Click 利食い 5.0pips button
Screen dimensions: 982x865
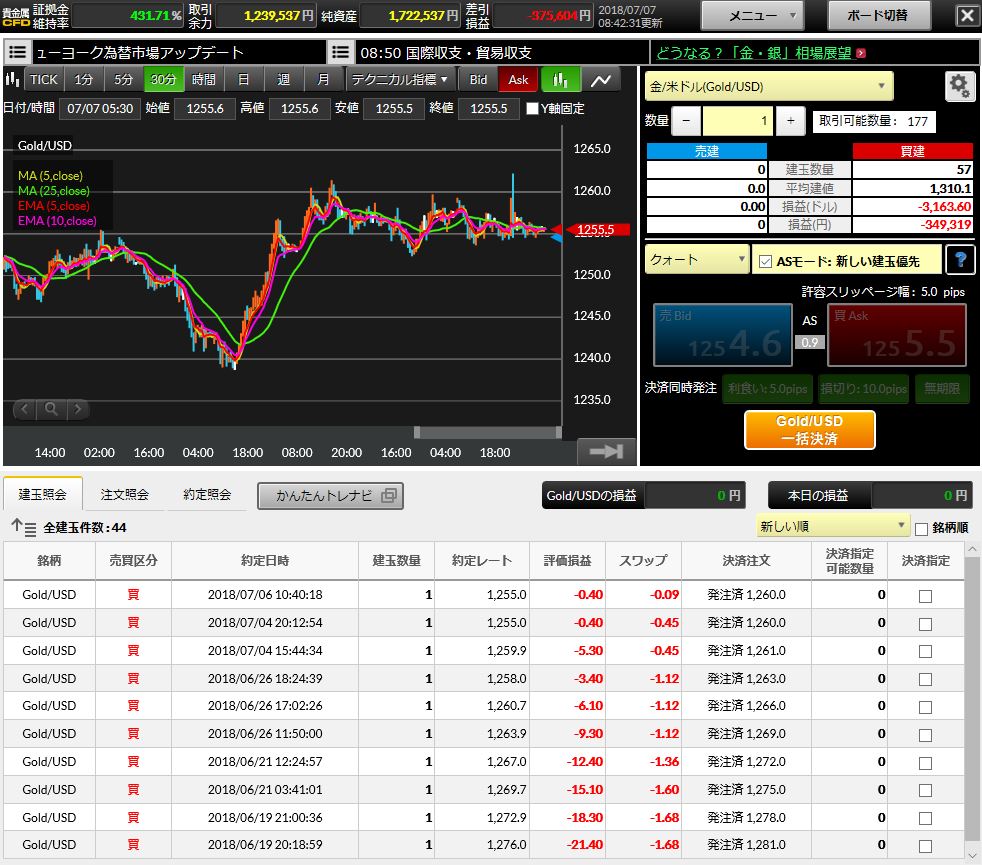click(768, 389)
